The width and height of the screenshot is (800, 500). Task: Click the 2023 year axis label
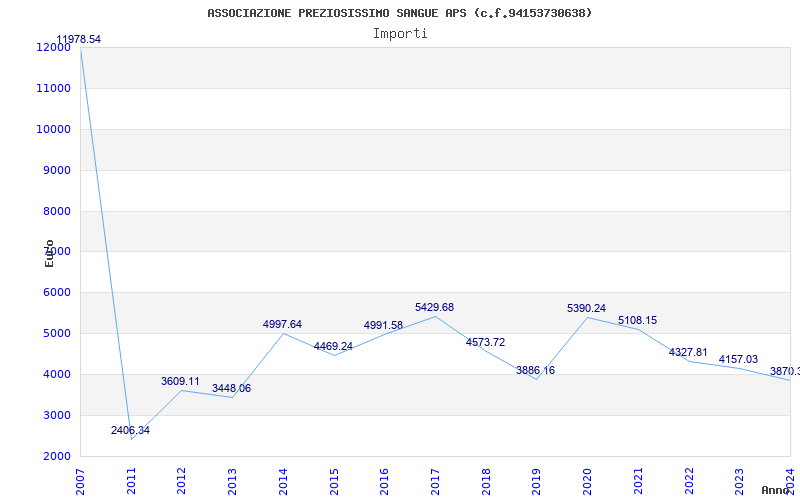(x=739, y=482)
